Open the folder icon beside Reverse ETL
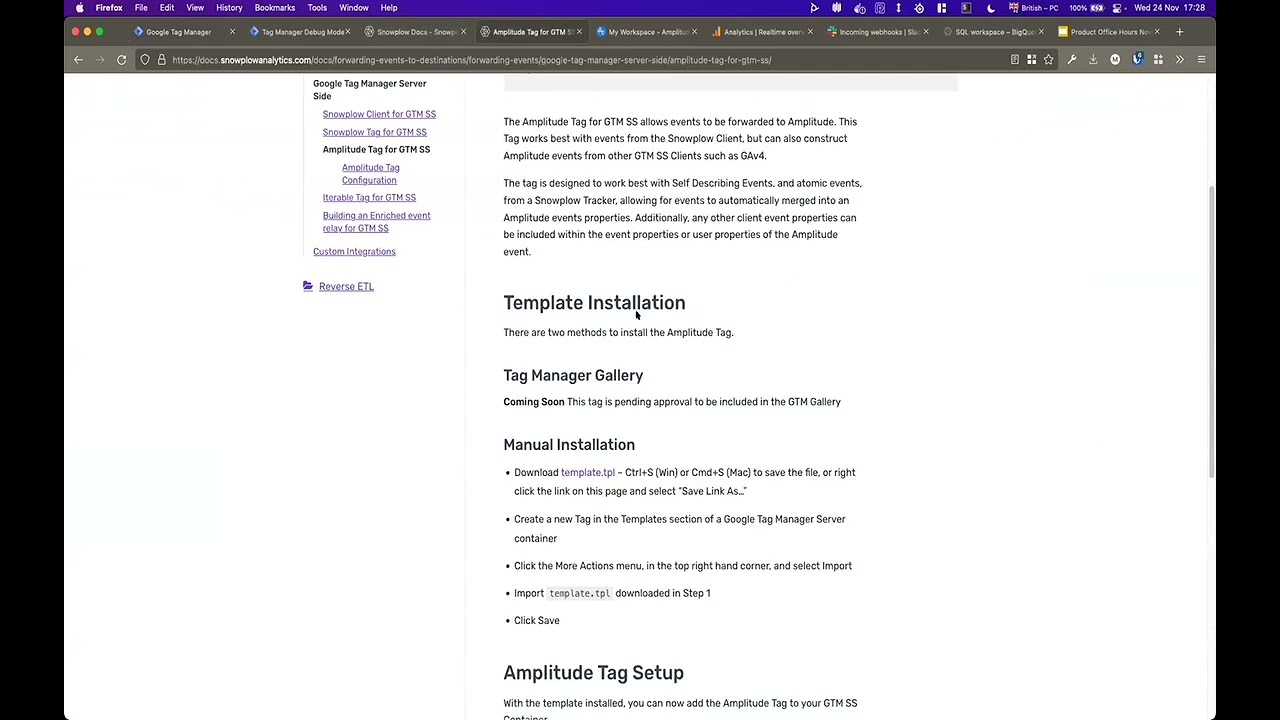The height and width of the screenshot is (720, 1280). pyautogui.click(x=308, y=286)
